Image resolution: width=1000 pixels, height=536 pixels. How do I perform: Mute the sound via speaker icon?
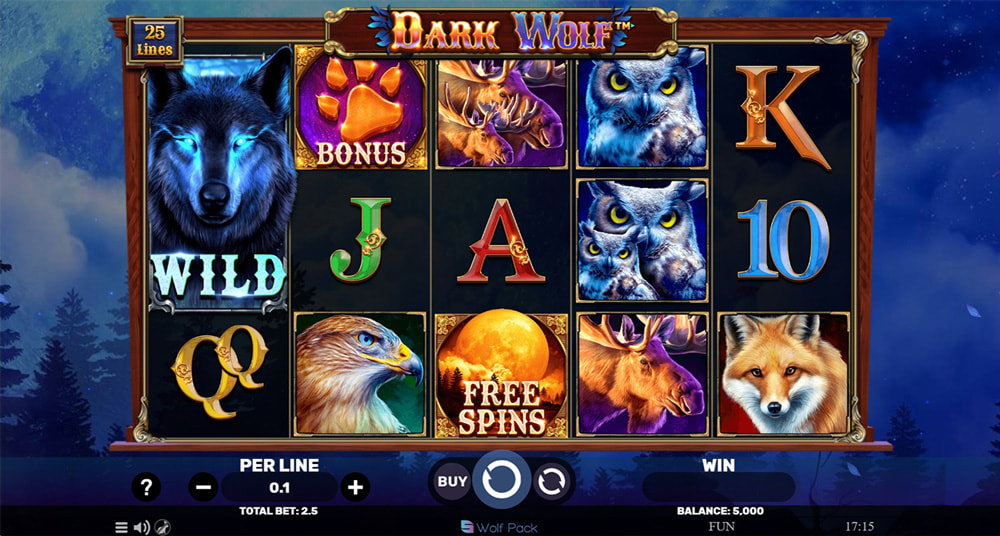(142, 528)
